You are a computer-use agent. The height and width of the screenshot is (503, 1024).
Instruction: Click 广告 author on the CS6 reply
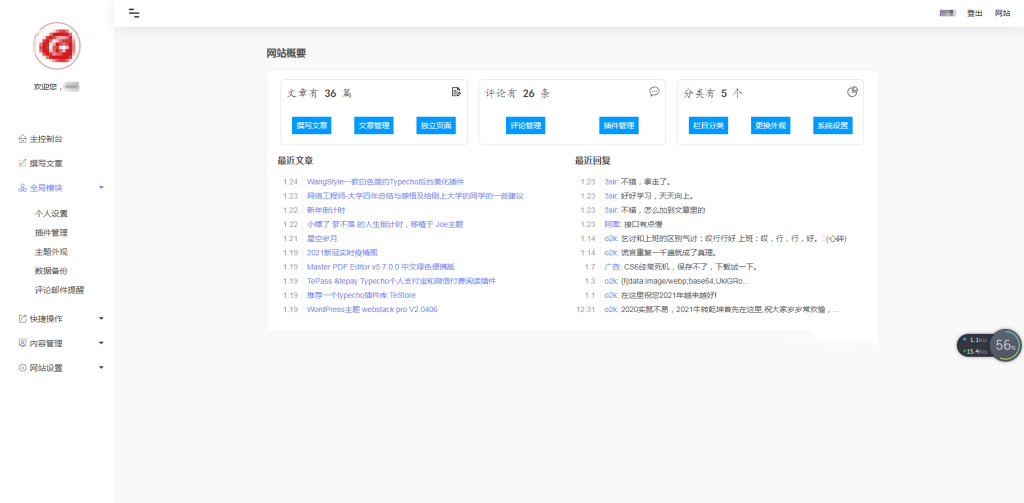click(613, 267)
